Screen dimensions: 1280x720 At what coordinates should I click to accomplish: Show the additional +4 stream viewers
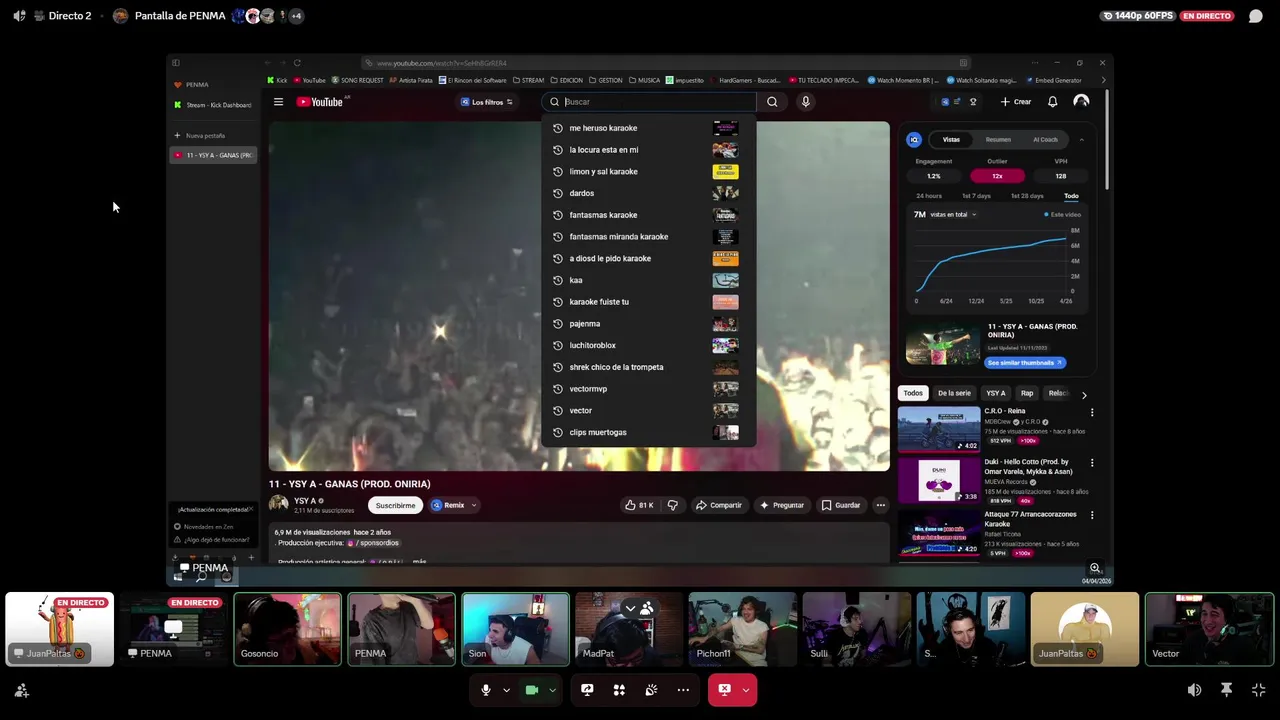coord(296,16)
